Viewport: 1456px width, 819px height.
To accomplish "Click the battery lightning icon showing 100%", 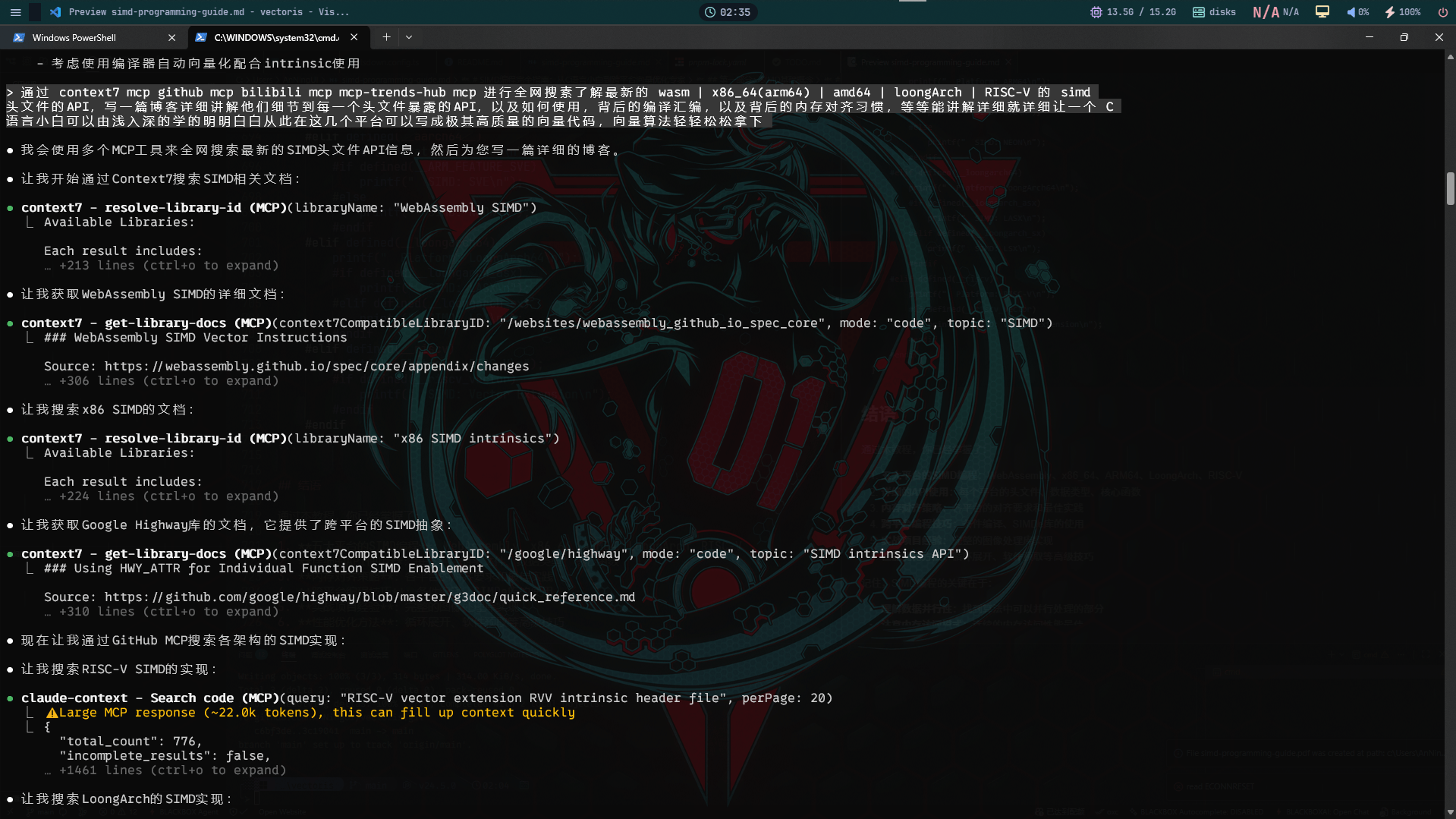I will [x=1389, y=12].
